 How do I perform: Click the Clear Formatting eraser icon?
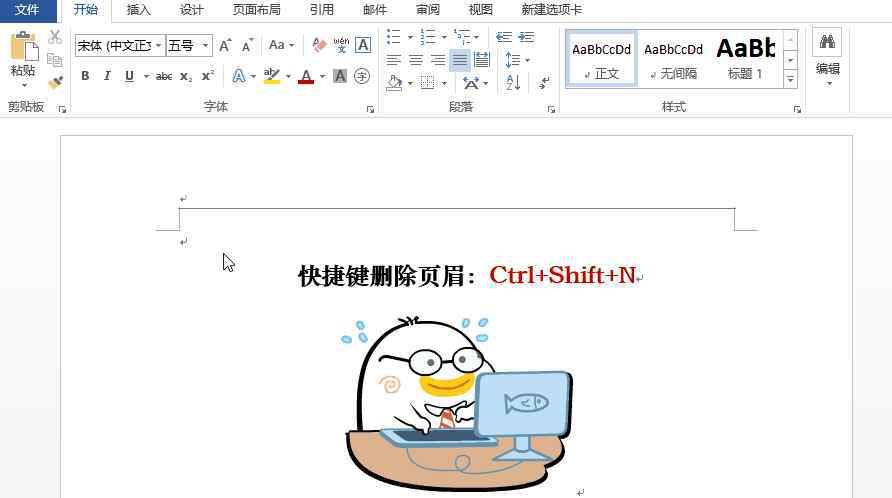319,45
